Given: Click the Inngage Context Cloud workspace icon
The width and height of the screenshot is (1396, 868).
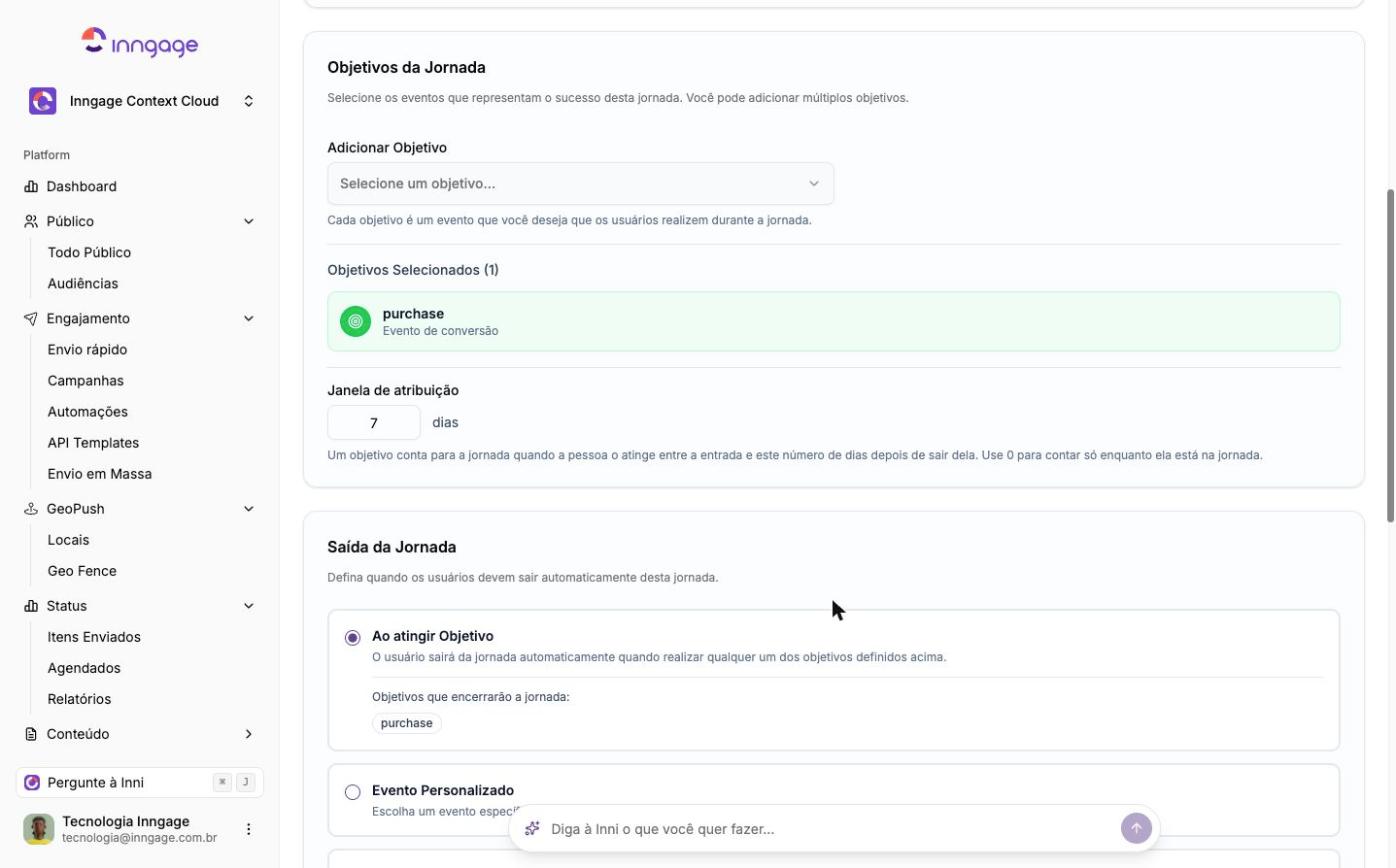Looking at the screenshot, I should click(x=42, y=101).
